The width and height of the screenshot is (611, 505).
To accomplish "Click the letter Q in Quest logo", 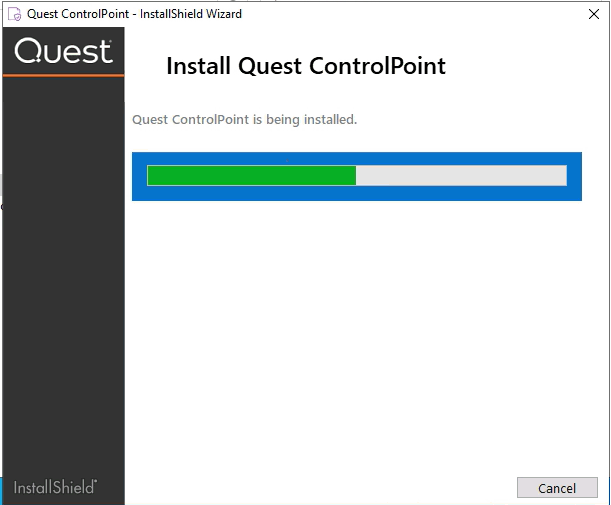I will pos(28,51).
